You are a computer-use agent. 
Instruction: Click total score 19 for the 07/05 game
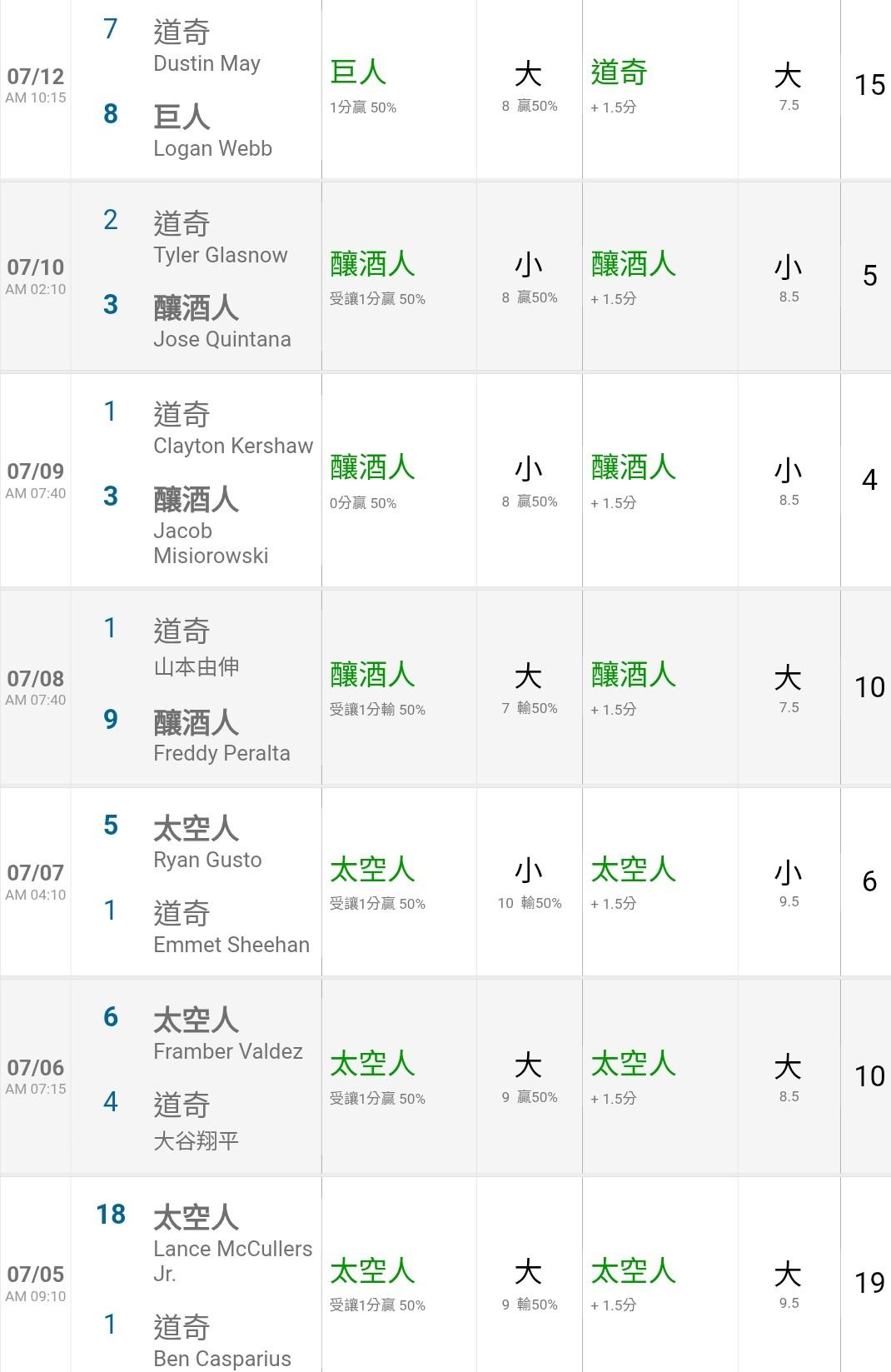click(869, 1283)
